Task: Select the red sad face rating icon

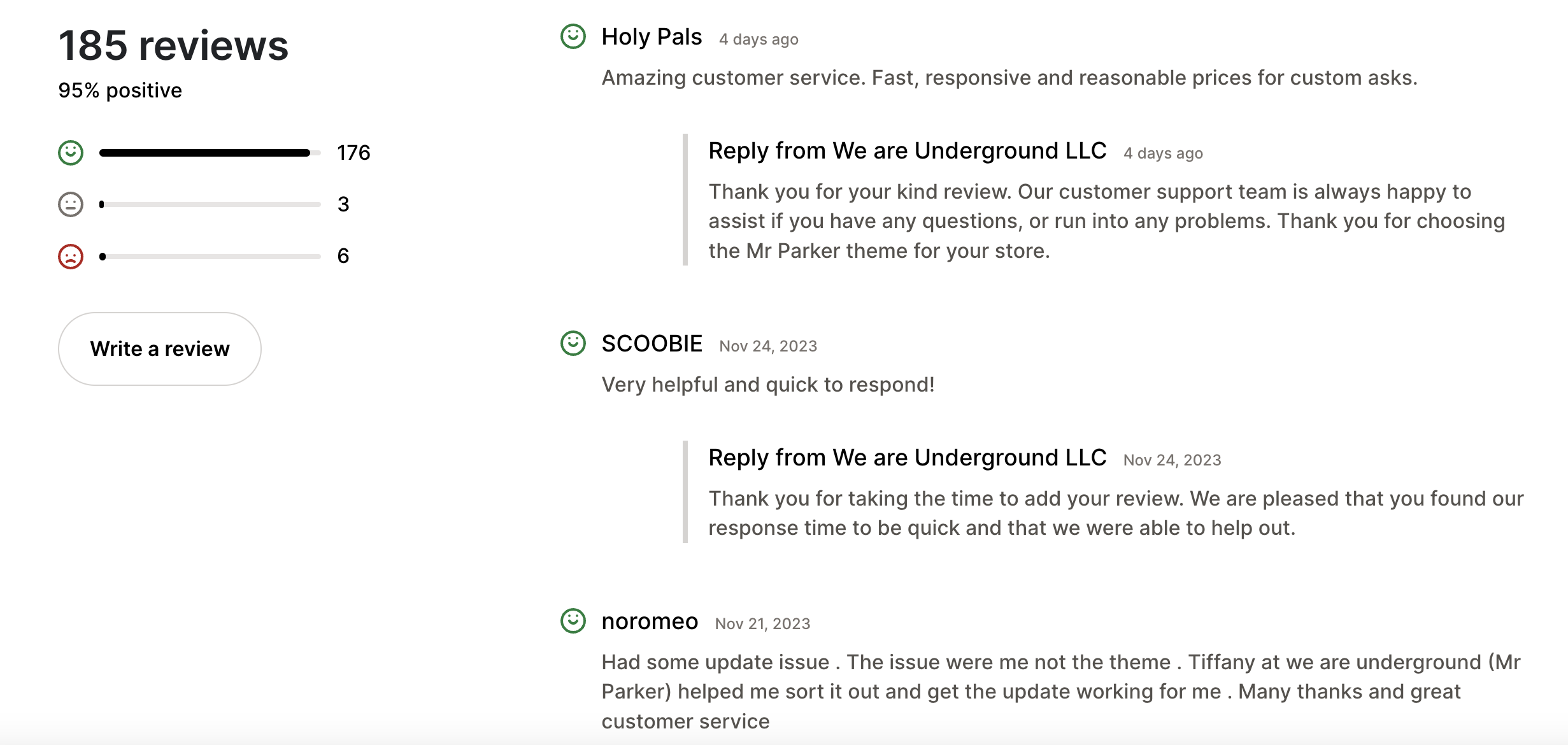Action: [x=70, y=256]
